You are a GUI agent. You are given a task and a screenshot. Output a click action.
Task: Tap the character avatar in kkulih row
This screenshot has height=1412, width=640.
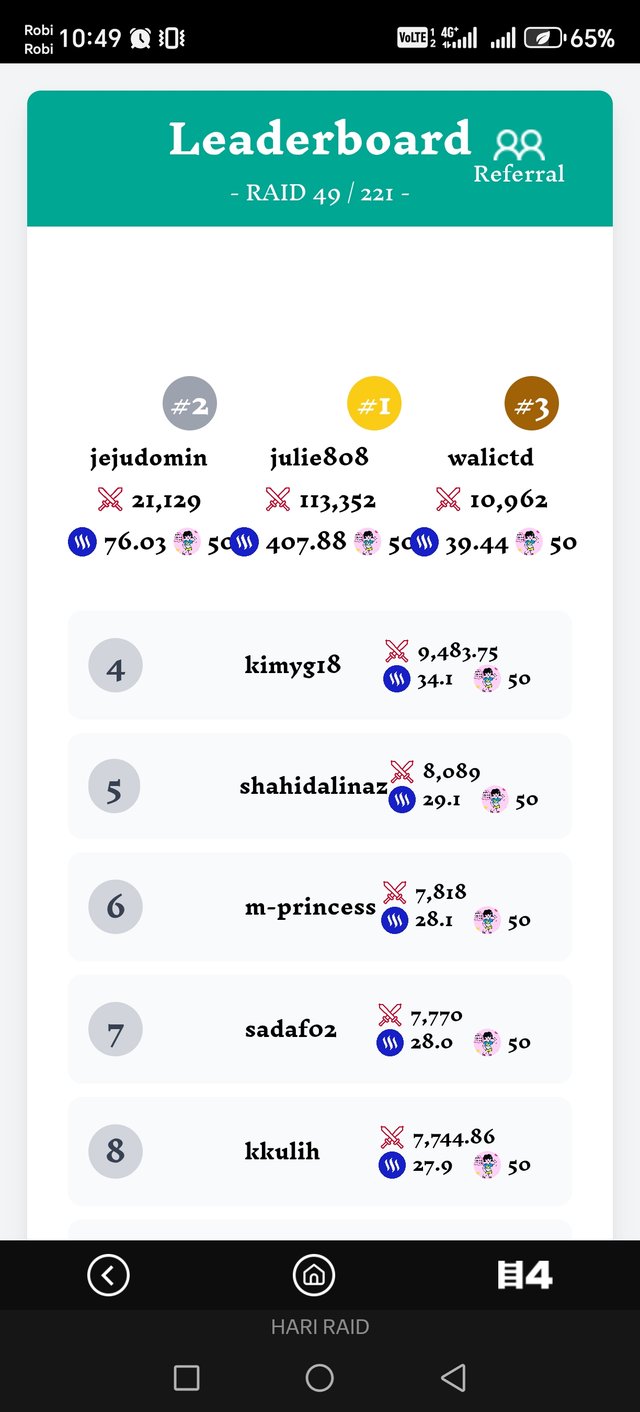pyautogui.click(x=487, y=1166)
